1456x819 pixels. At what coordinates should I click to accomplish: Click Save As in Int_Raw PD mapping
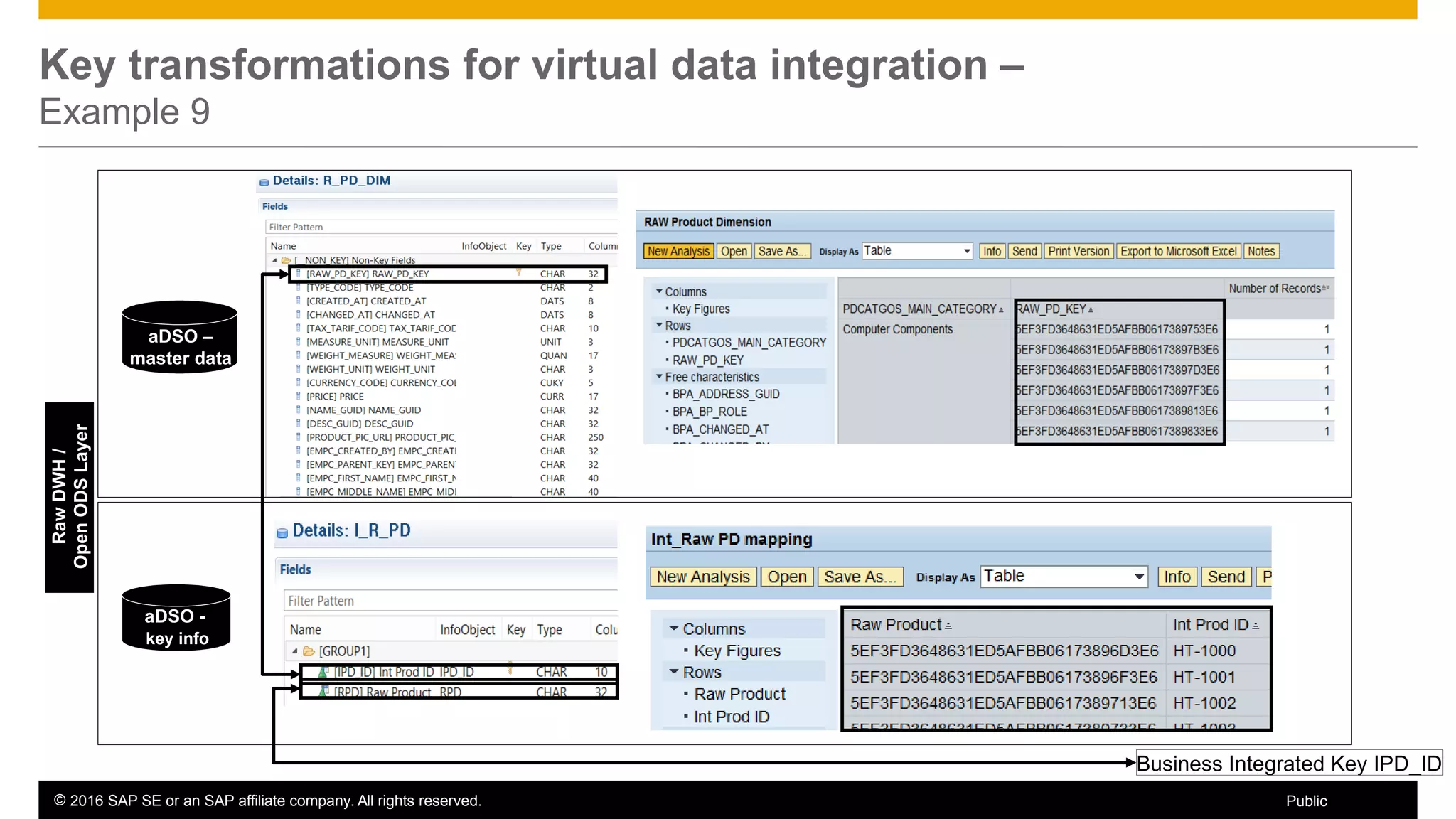(x=860, y=577)
